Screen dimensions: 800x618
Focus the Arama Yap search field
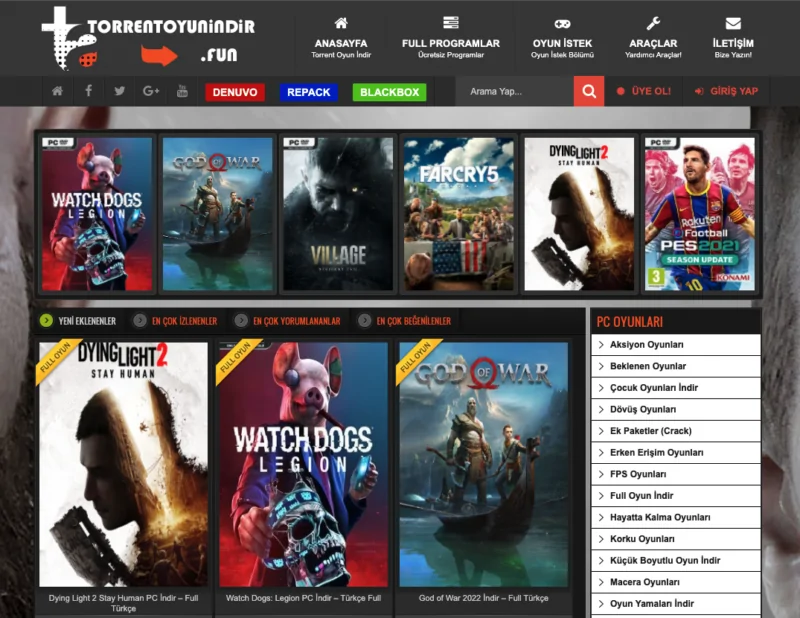514,91
